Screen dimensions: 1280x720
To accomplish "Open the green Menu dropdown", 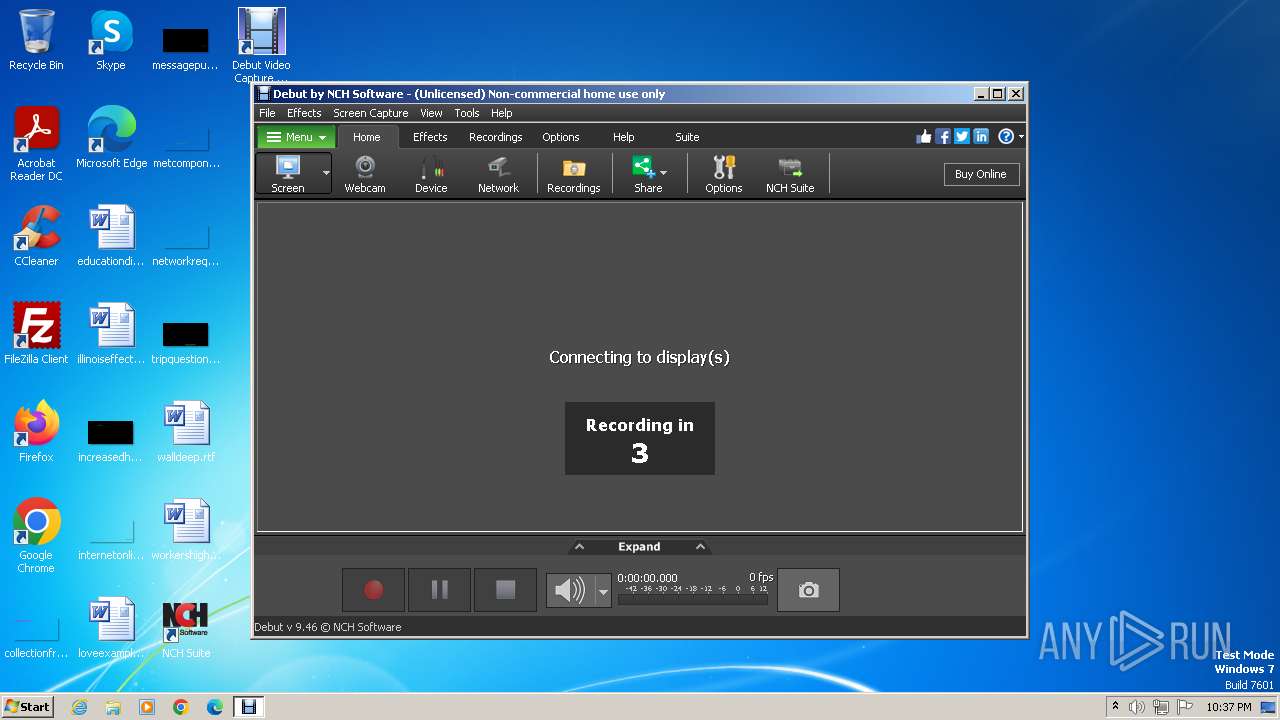I will pyautogui.click(x=296, y=137).
